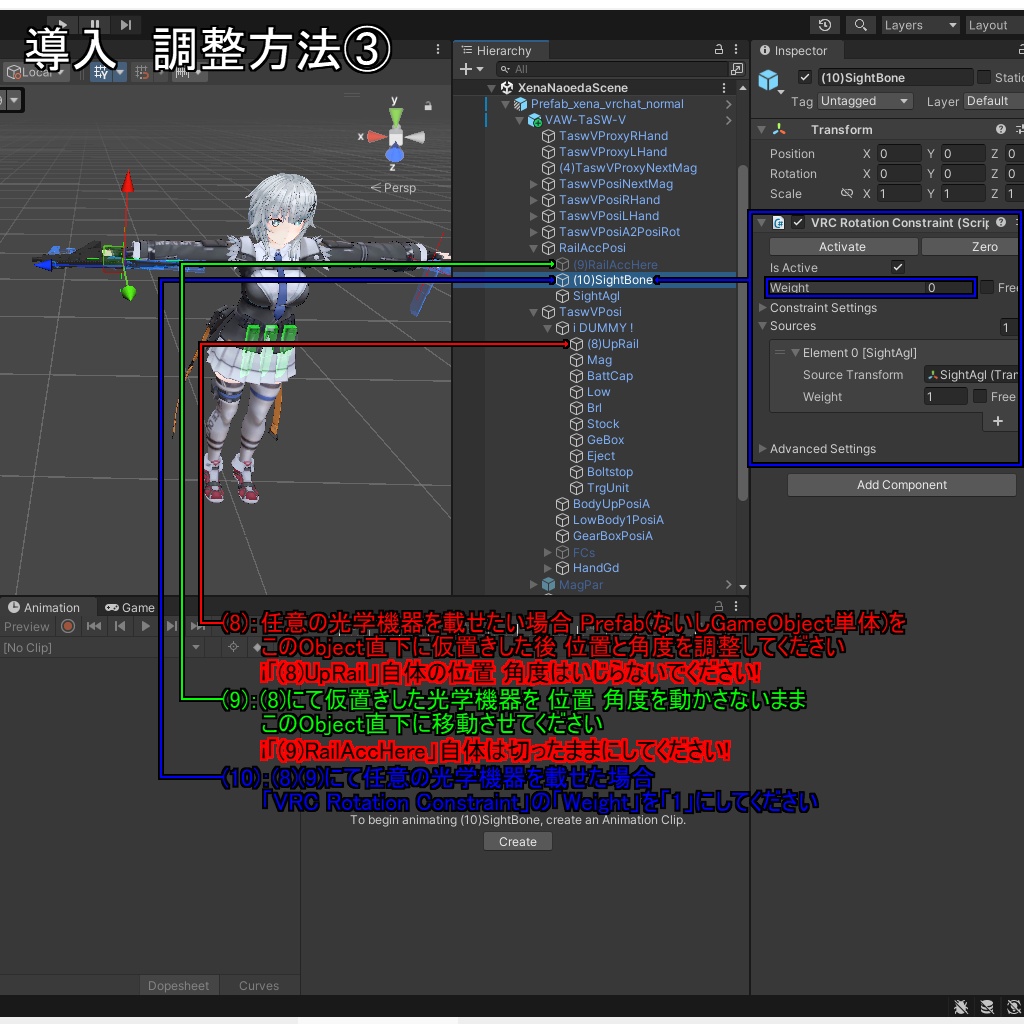Image resolution: width=1024 pixels, height=1024 pixels.
Task: Expand the TaswVPosiNextMag node
Action: [534, 184]
